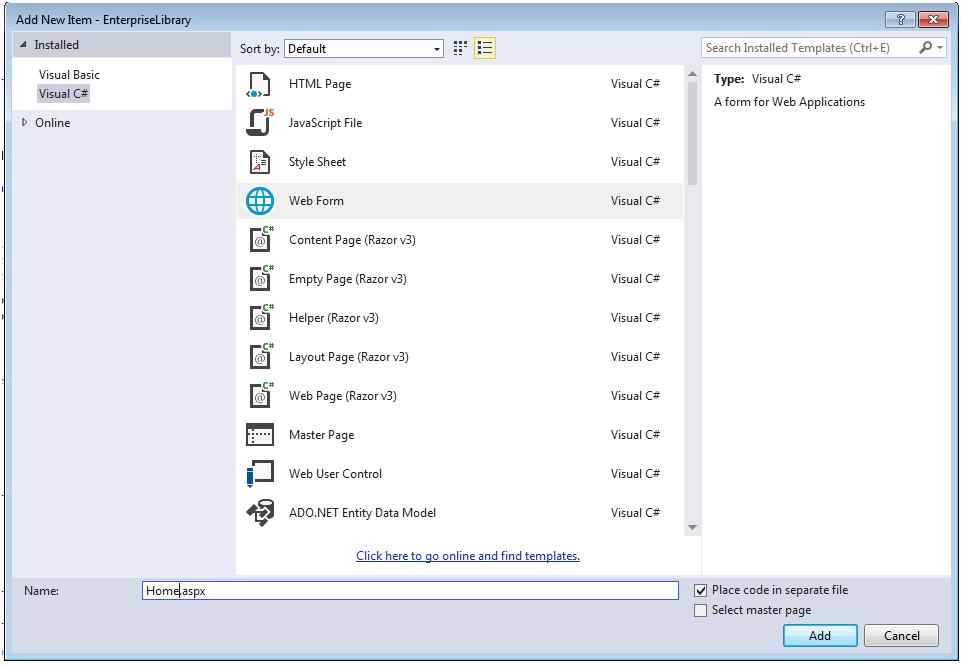Uncheck Place code in separate file
Image resolution: width=961 pixels, height=666 pixels.
click(701, 590)
